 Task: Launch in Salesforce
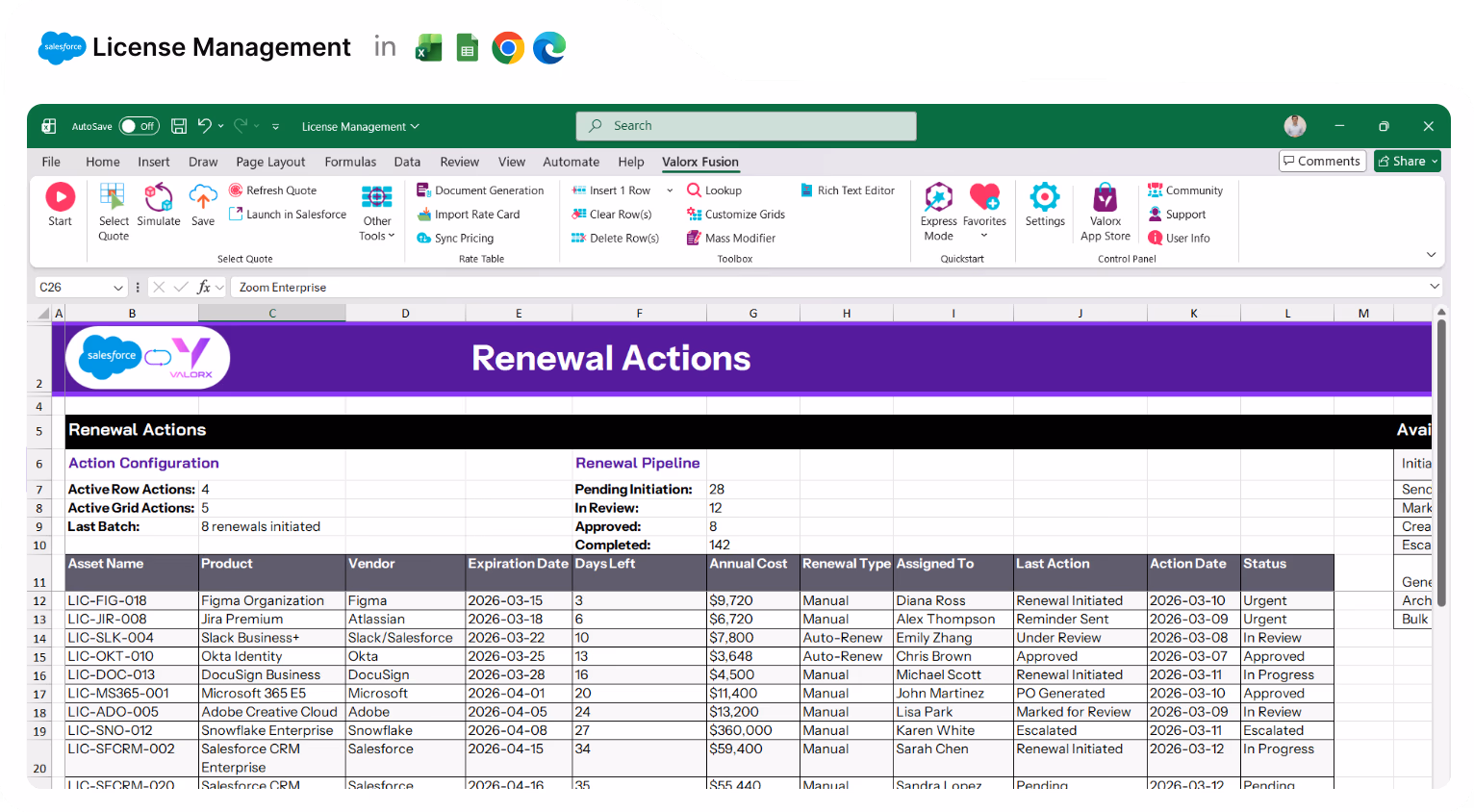tap(287, 214)
